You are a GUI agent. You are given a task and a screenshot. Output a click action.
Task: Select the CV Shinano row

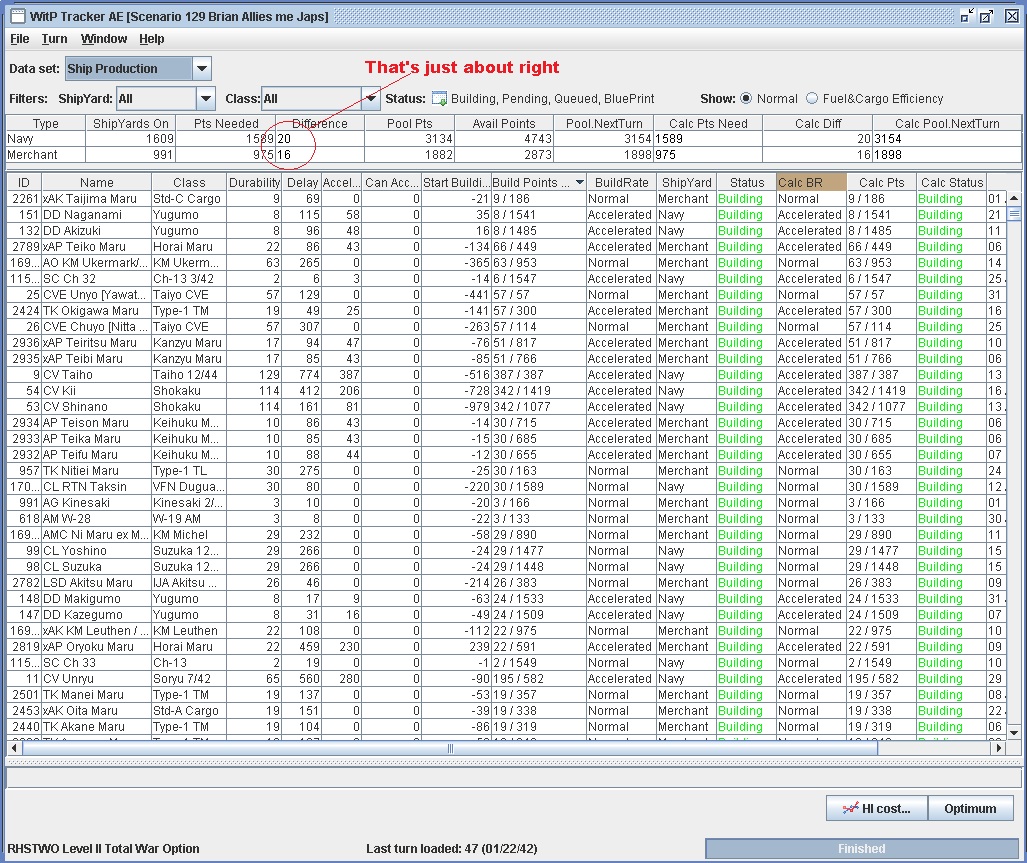pyautogui.click(x=506, y=407)
